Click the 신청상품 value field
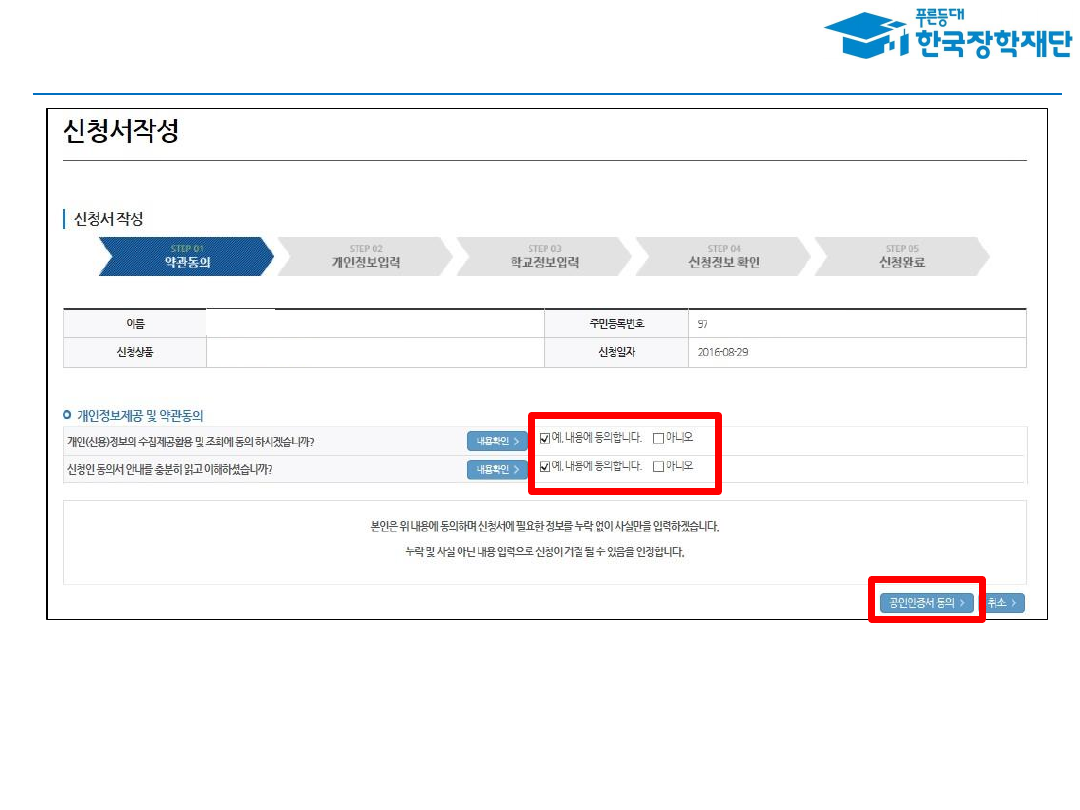1080x810 pixels. (x=375, y=353)
